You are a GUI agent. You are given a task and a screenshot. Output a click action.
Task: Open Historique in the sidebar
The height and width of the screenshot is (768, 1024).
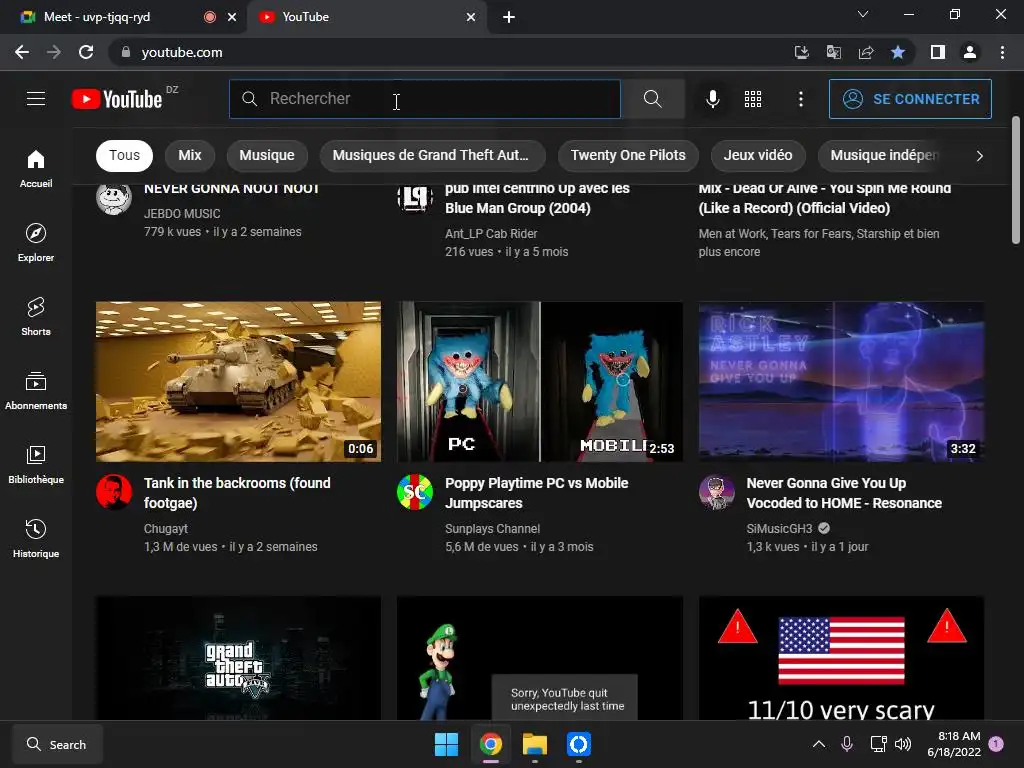[x=36, y=539]
